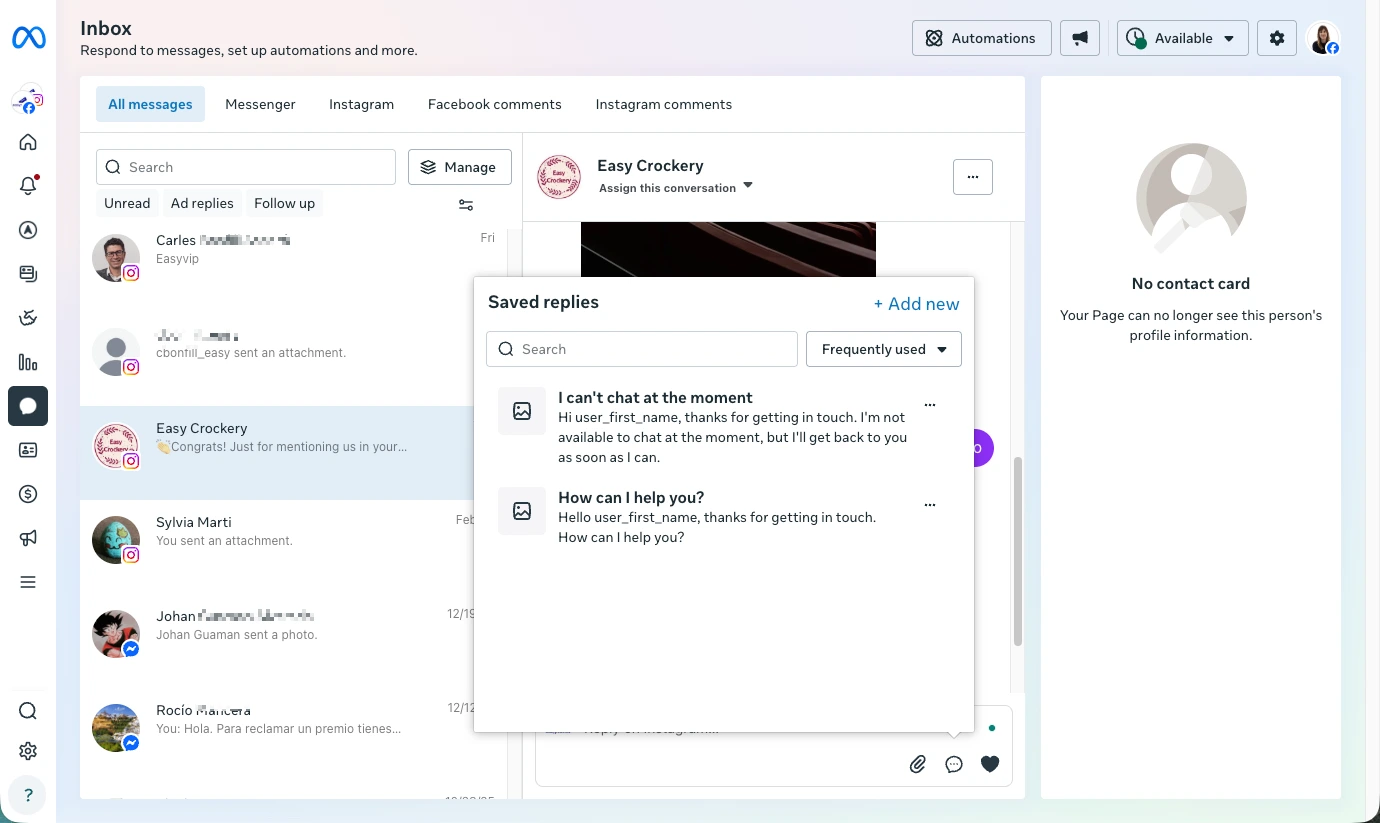Toggle the Unread filter chip
This screenshot has width=1380, height=823.
click(x=127, y=203)
